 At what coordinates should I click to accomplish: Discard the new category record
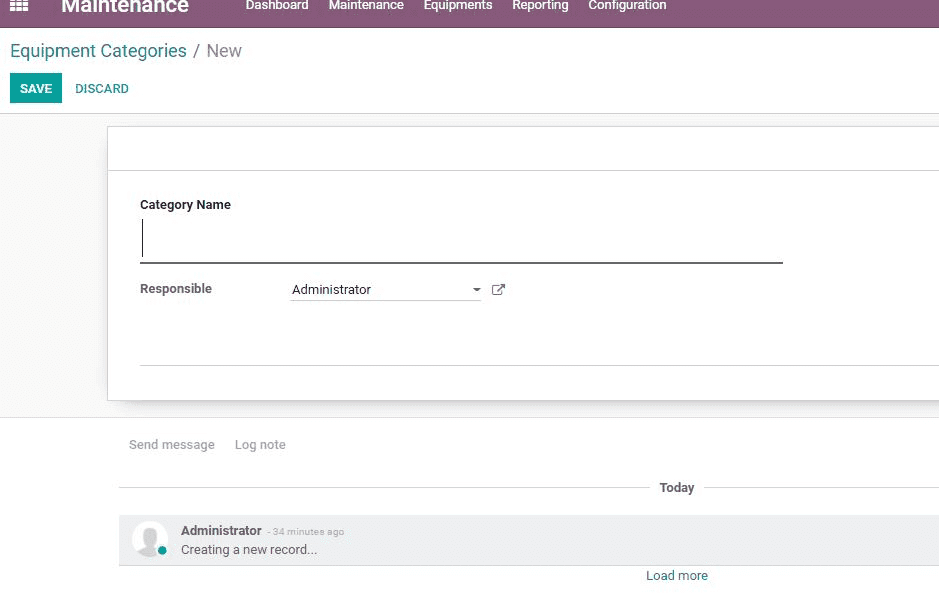(102, 89)
